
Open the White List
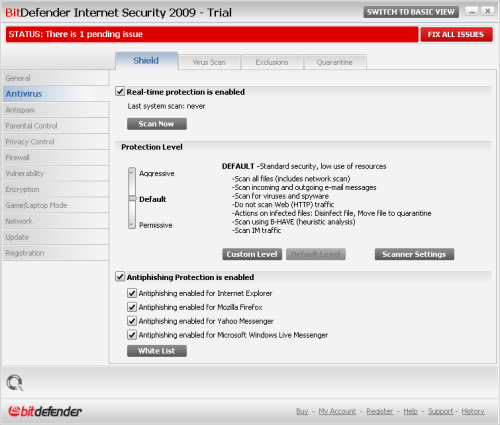coord(157,351)
